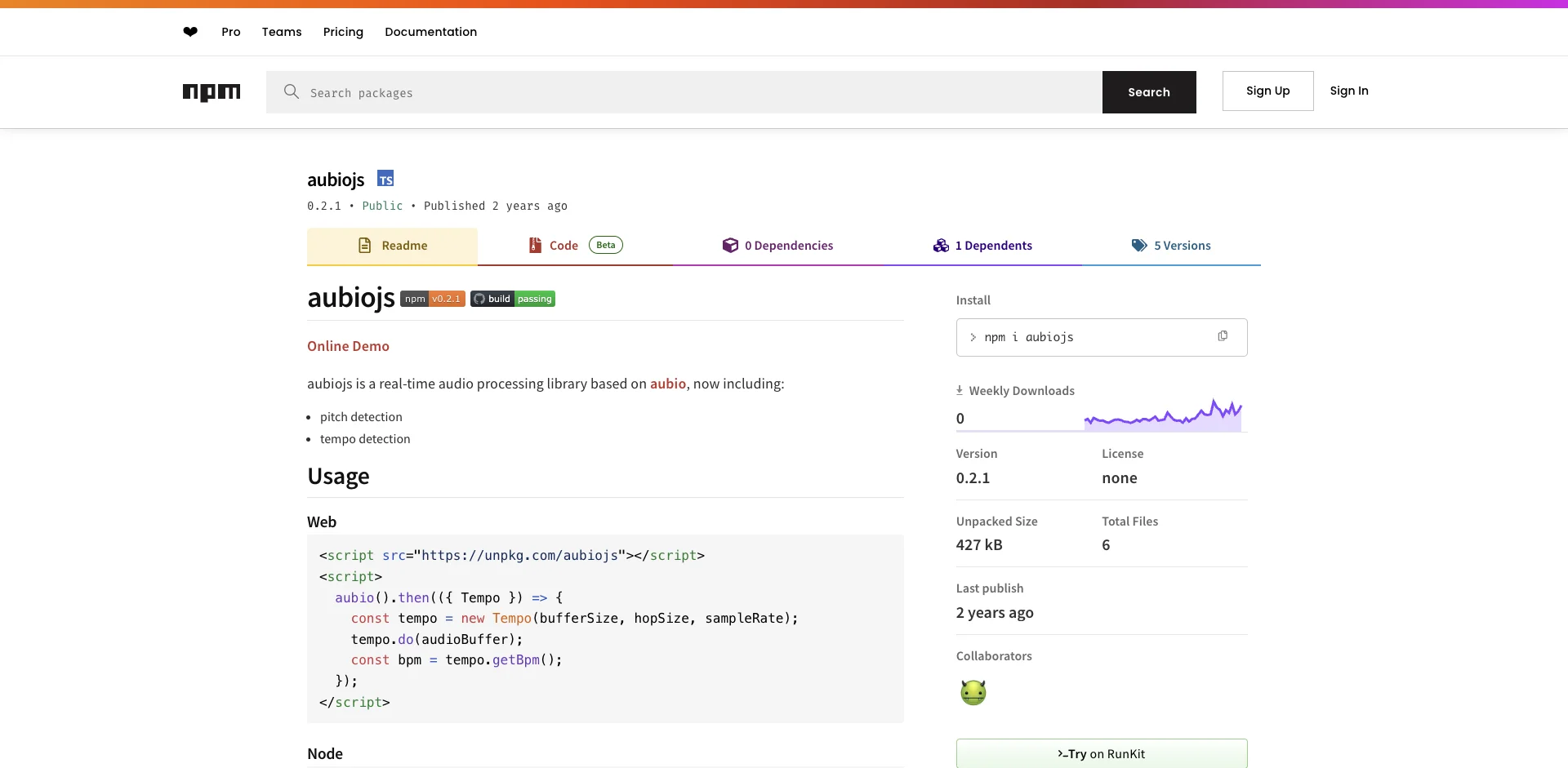This screenshot has height=768, width=1568.
Task: Open the Teams menu item
Action: (x=282, y=32)
